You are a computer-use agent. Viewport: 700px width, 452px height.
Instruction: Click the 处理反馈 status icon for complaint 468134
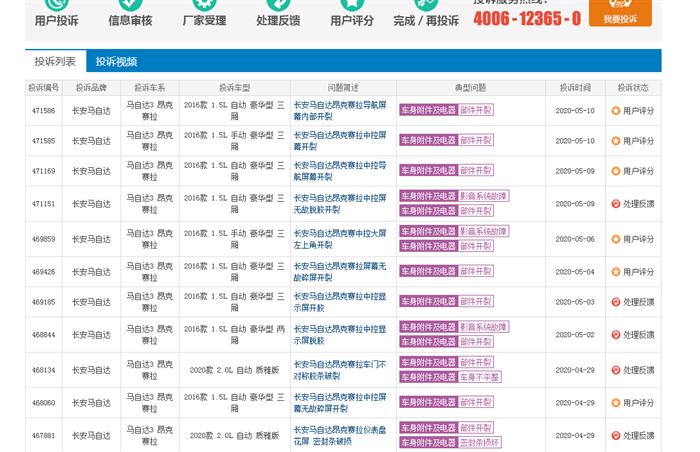point(616,370)
